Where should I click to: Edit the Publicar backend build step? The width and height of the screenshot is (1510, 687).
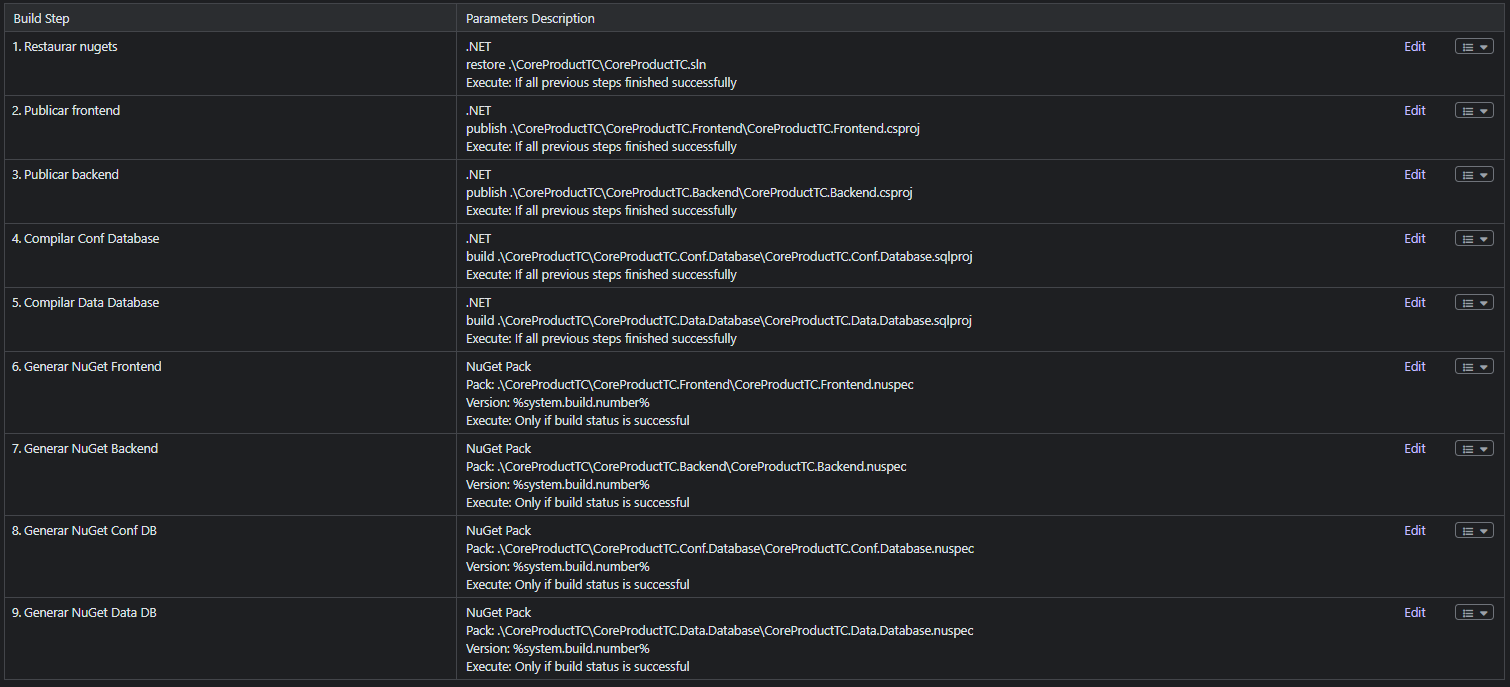coord(1415,175)
